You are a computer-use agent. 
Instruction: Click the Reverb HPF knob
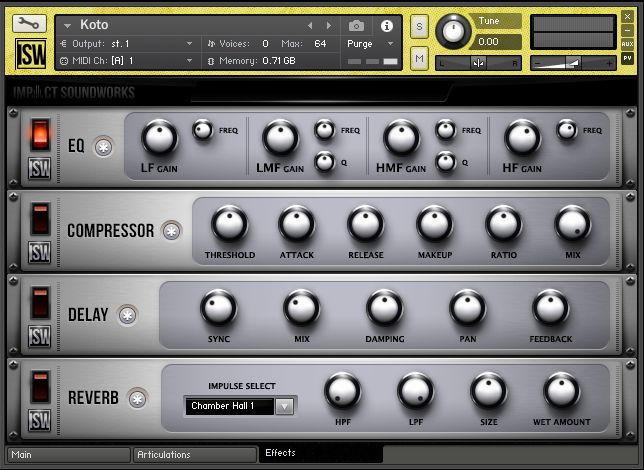(x=343, y=391)
